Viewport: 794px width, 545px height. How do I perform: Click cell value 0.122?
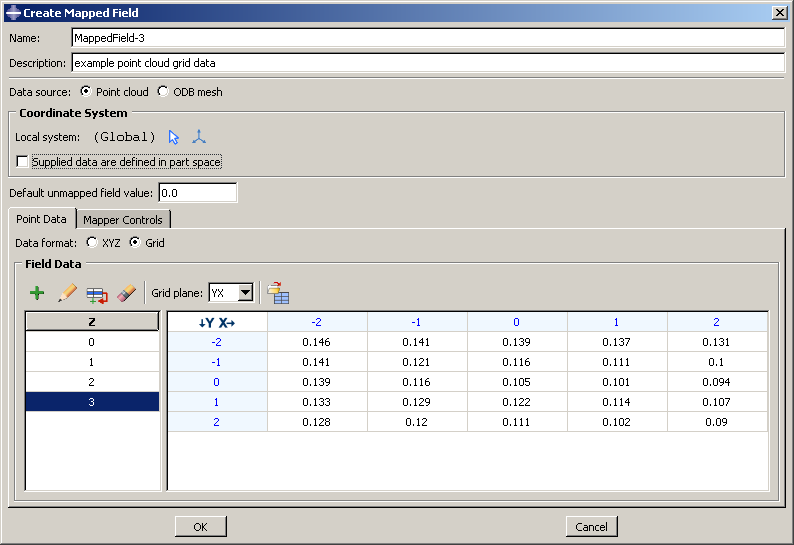coord(517,402)
